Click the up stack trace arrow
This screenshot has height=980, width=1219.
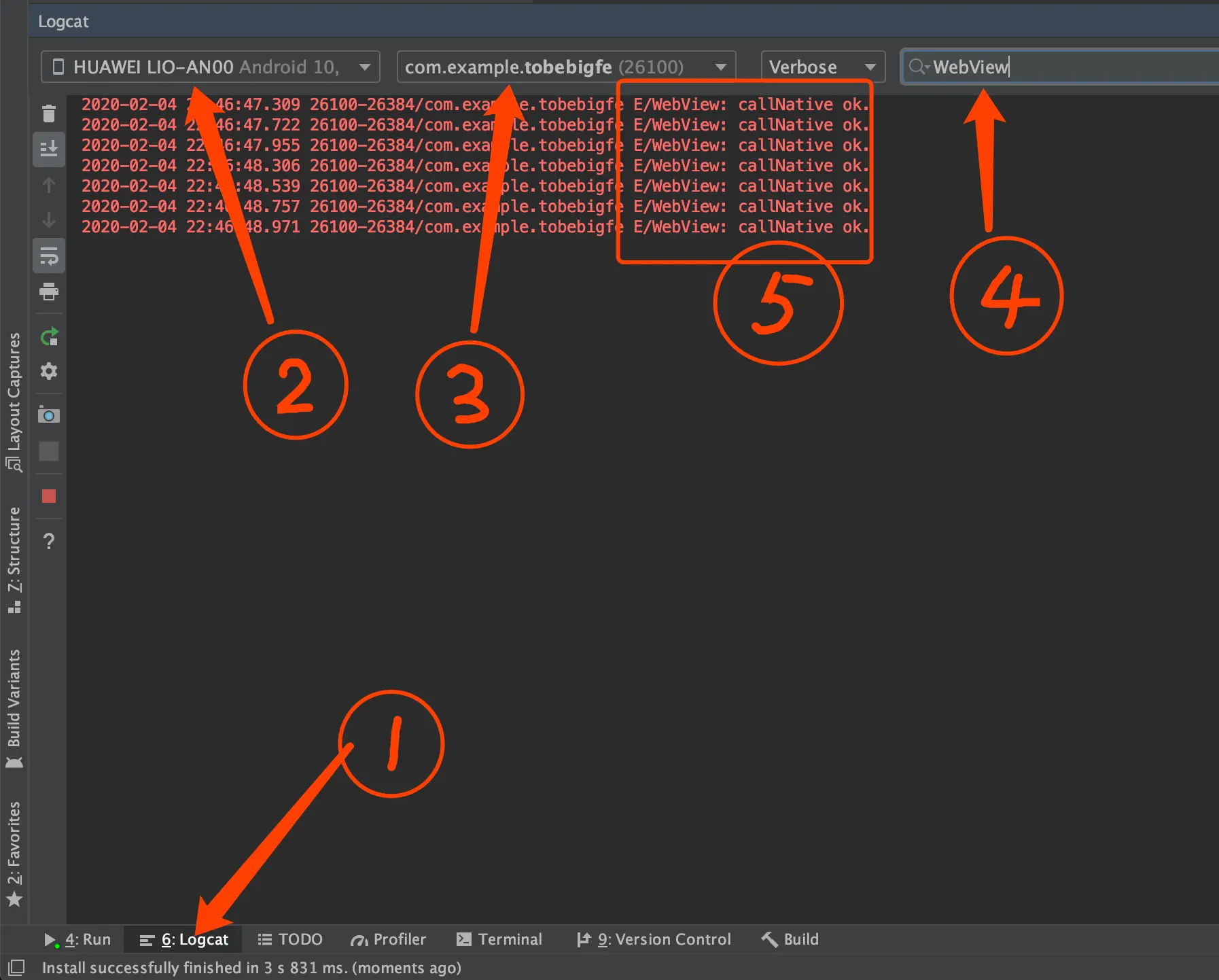pos(49,185)
